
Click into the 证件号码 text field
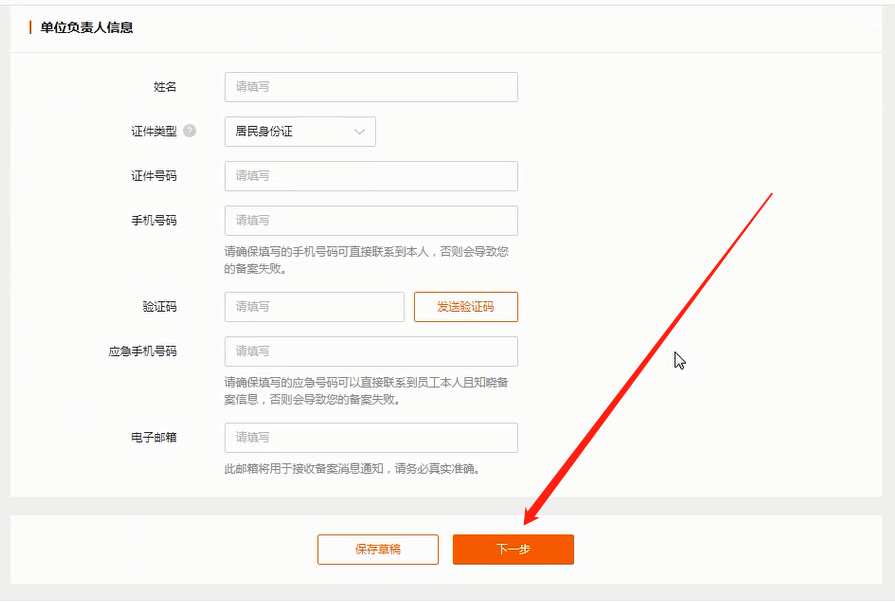[x=371, y=176]
